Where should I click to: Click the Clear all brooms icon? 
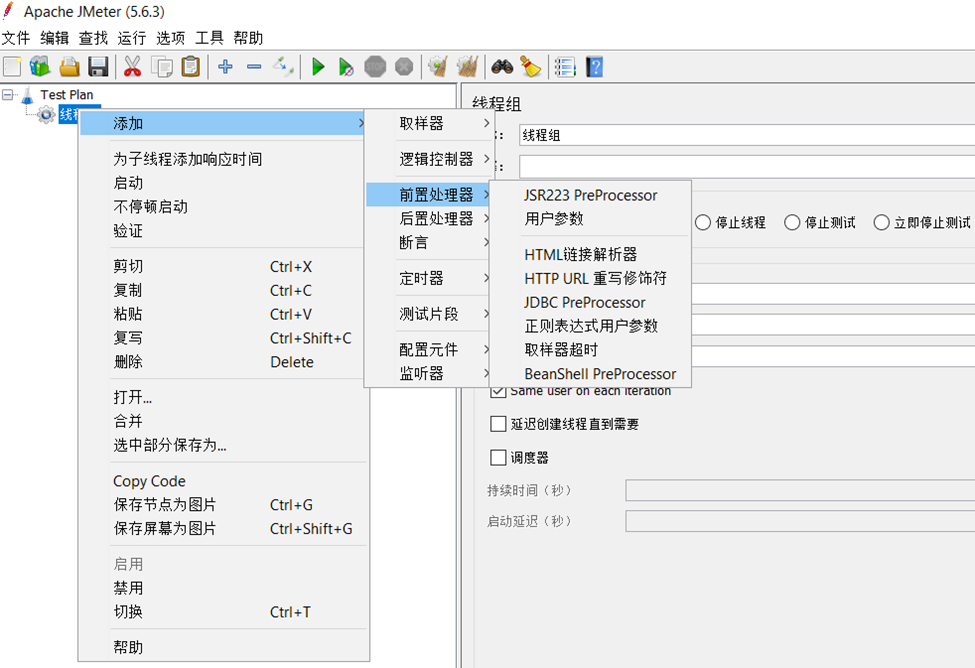(x=468, y=67)
